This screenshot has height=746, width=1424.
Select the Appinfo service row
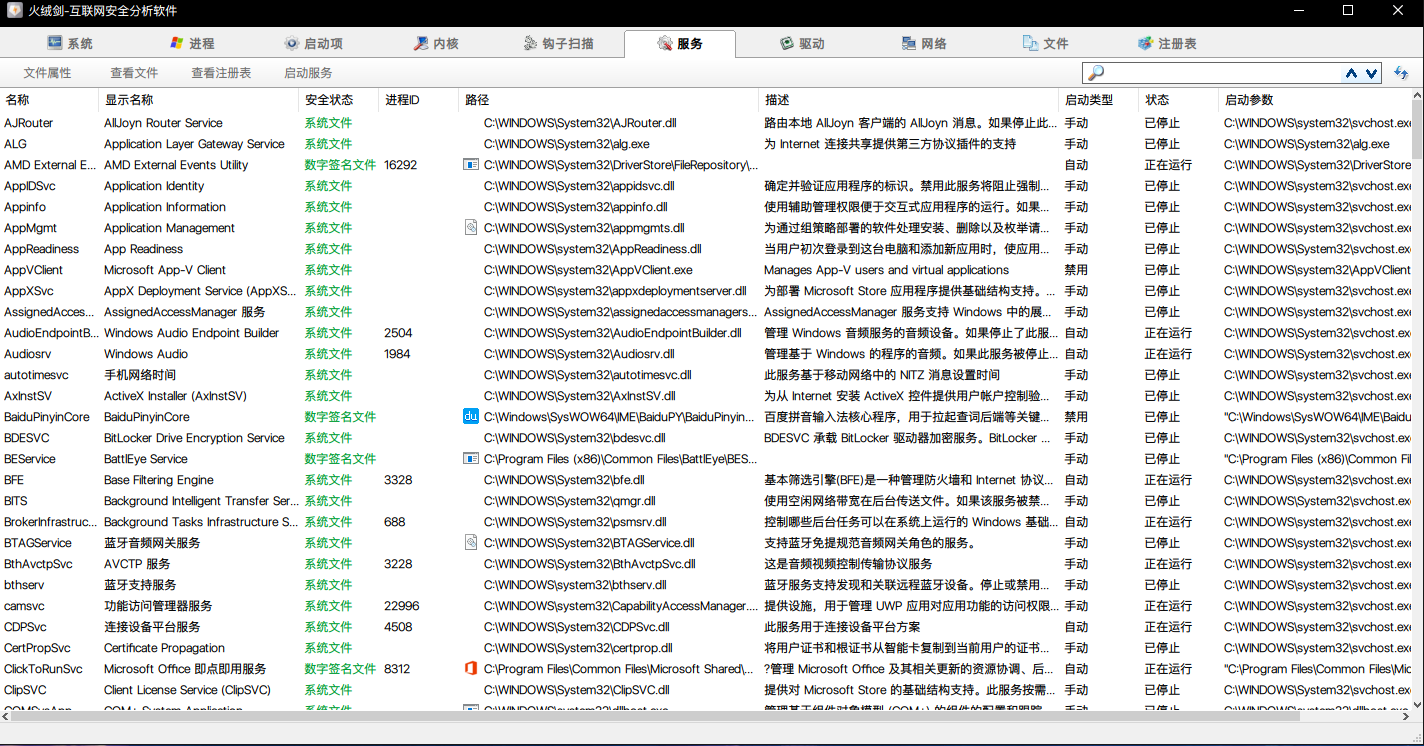click(x=706, y=207)
